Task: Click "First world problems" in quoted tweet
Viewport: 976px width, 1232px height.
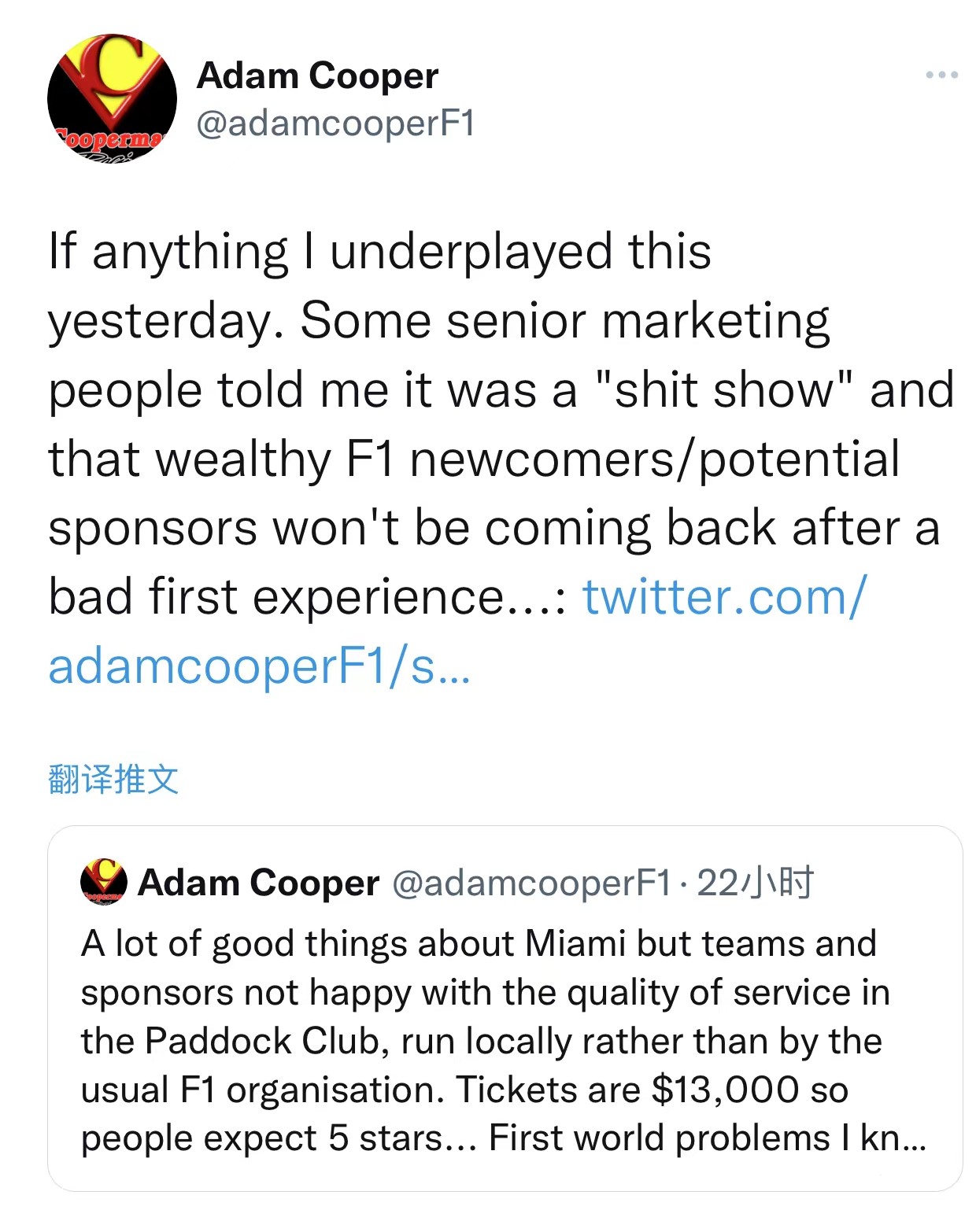Action: [658, 1138]
